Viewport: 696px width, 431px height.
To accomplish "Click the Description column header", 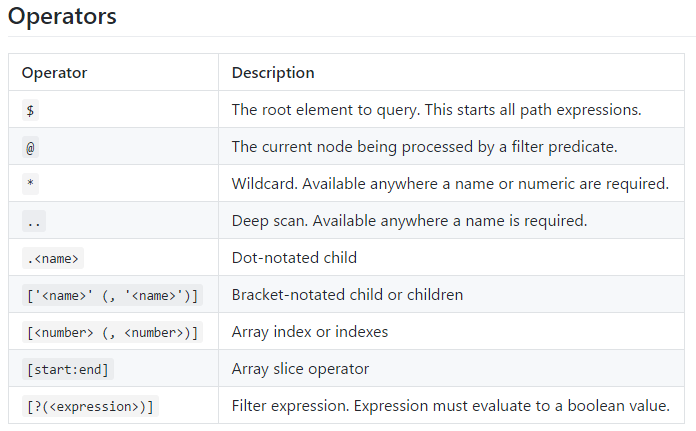I will 273,73.
